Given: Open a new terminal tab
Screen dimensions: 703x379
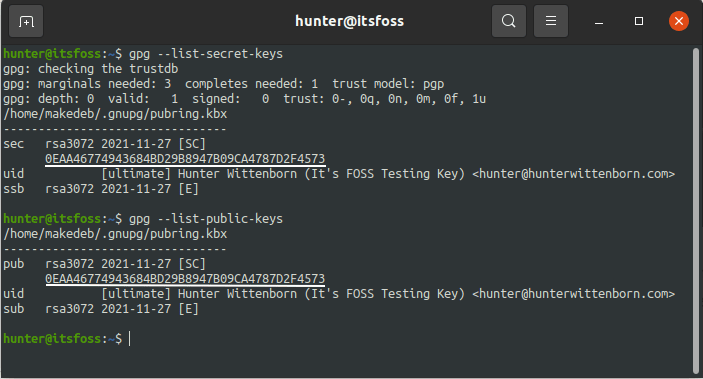Looking at the screenshot, I should tap(26, 21).
